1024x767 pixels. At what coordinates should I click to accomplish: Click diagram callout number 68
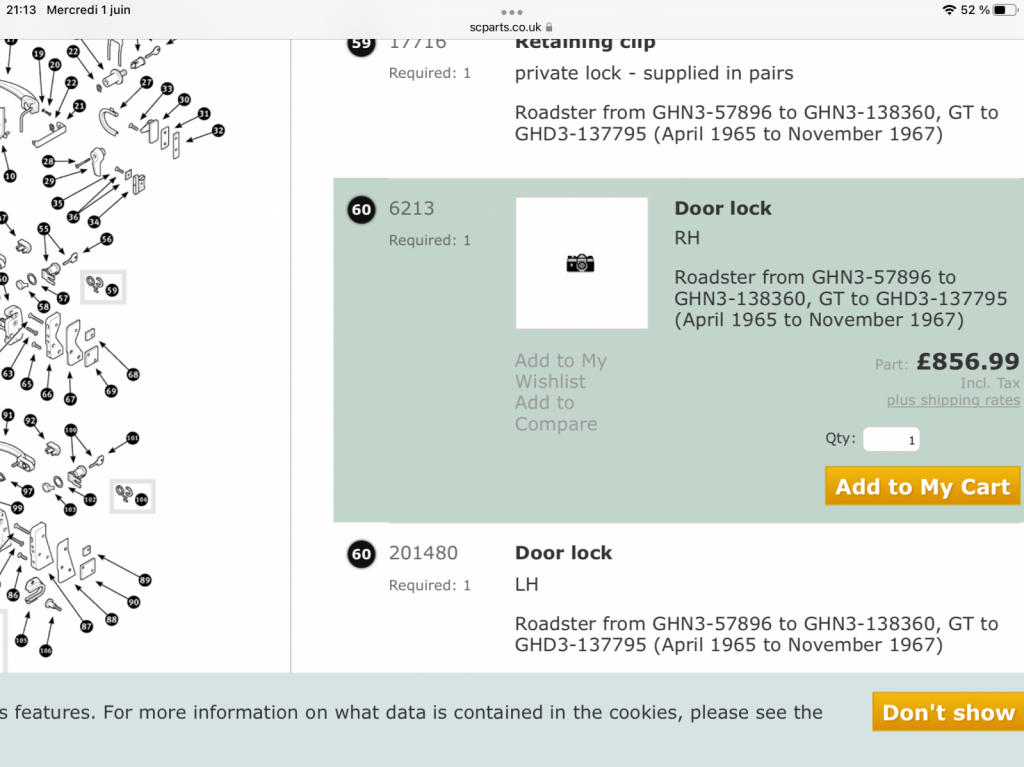tap(133, 374)
